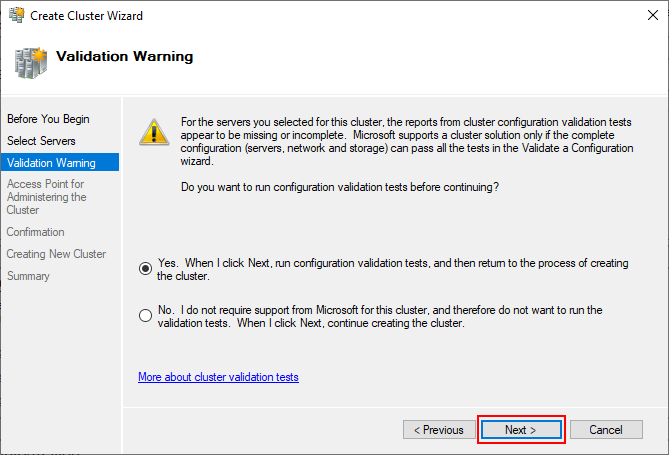669x455 pixels.
Task: Click the validation question text
Action: pos(340,187)
